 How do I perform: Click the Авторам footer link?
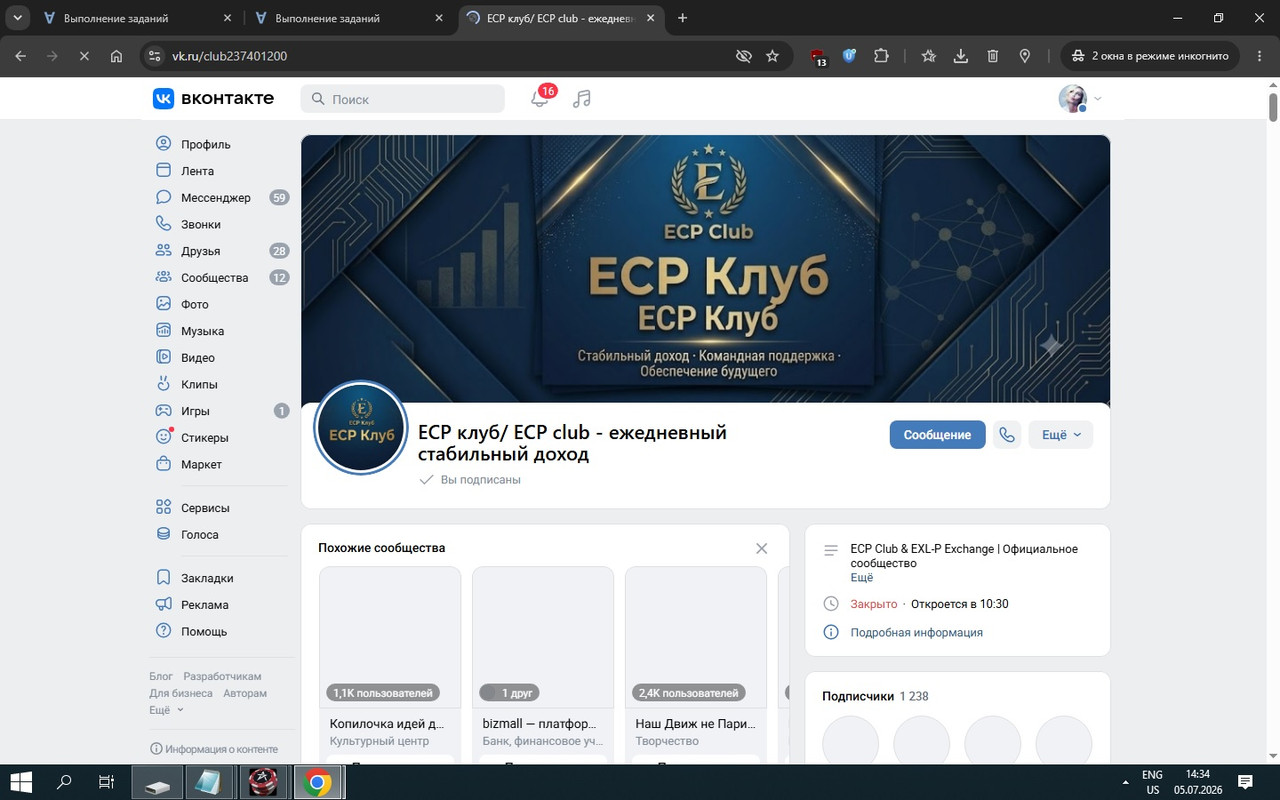pyautogui.click(x=245, y=693)
